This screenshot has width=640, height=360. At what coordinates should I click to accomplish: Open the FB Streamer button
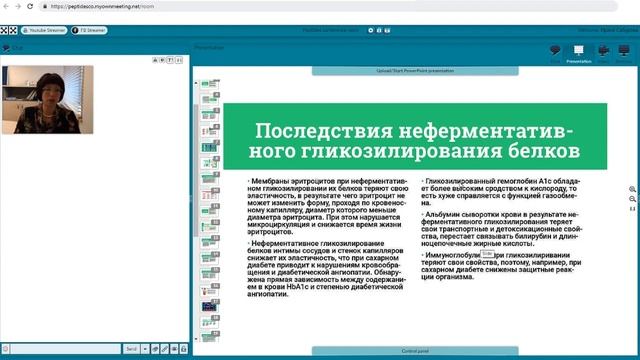click(x=89, y=30)
